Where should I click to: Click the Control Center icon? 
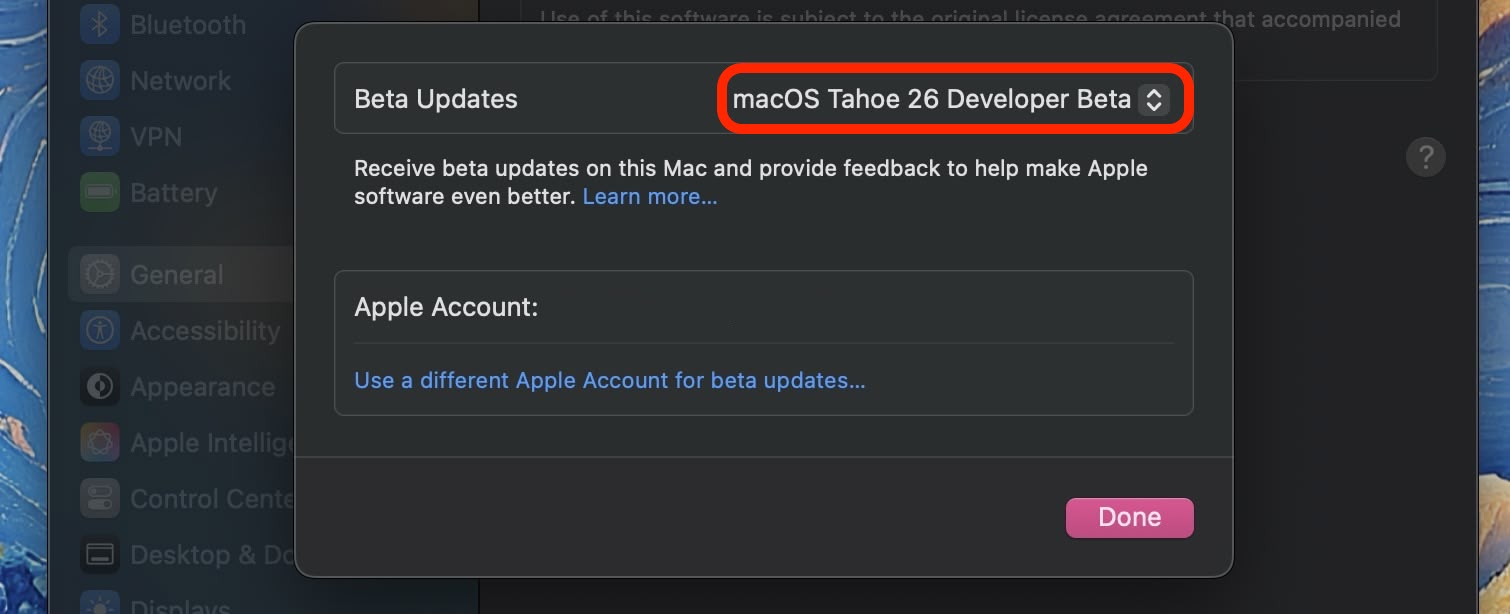point(100,498)
